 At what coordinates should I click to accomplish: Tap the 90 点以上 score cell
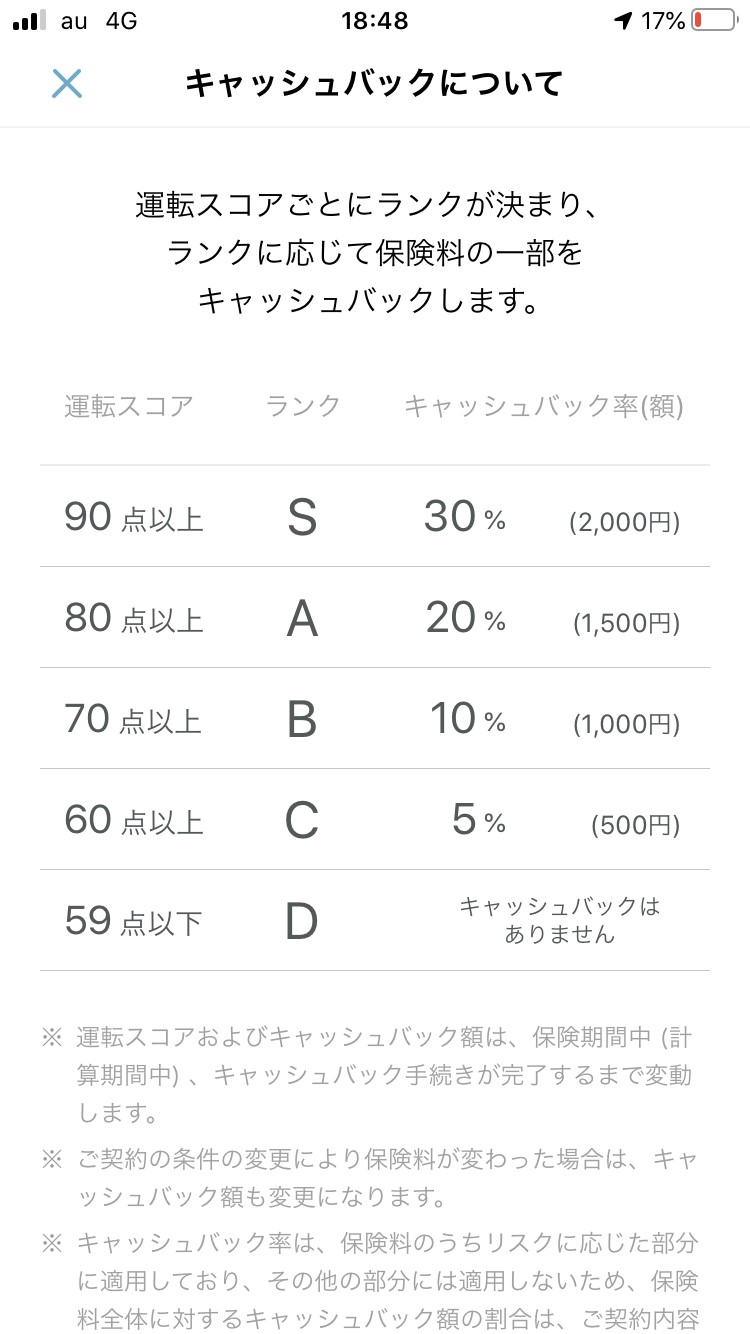(133, 518)
